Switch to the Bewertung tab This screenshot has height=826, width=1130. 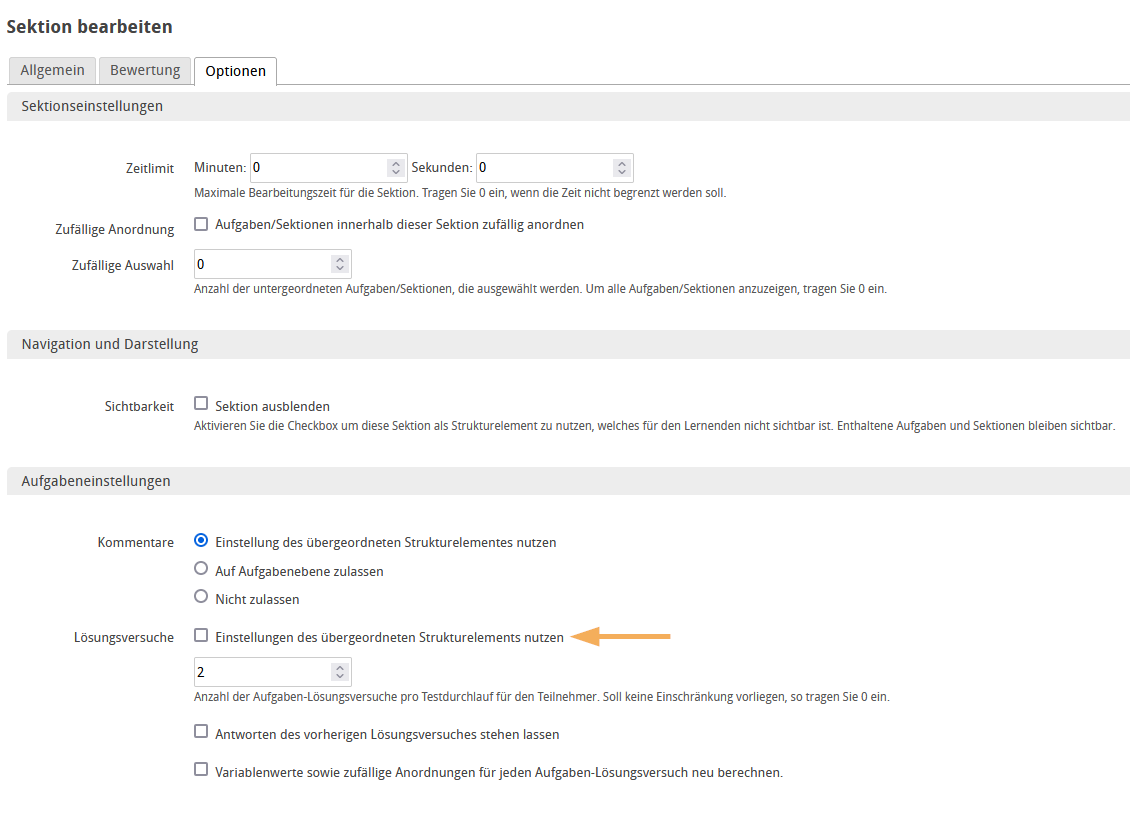[144, 70]
